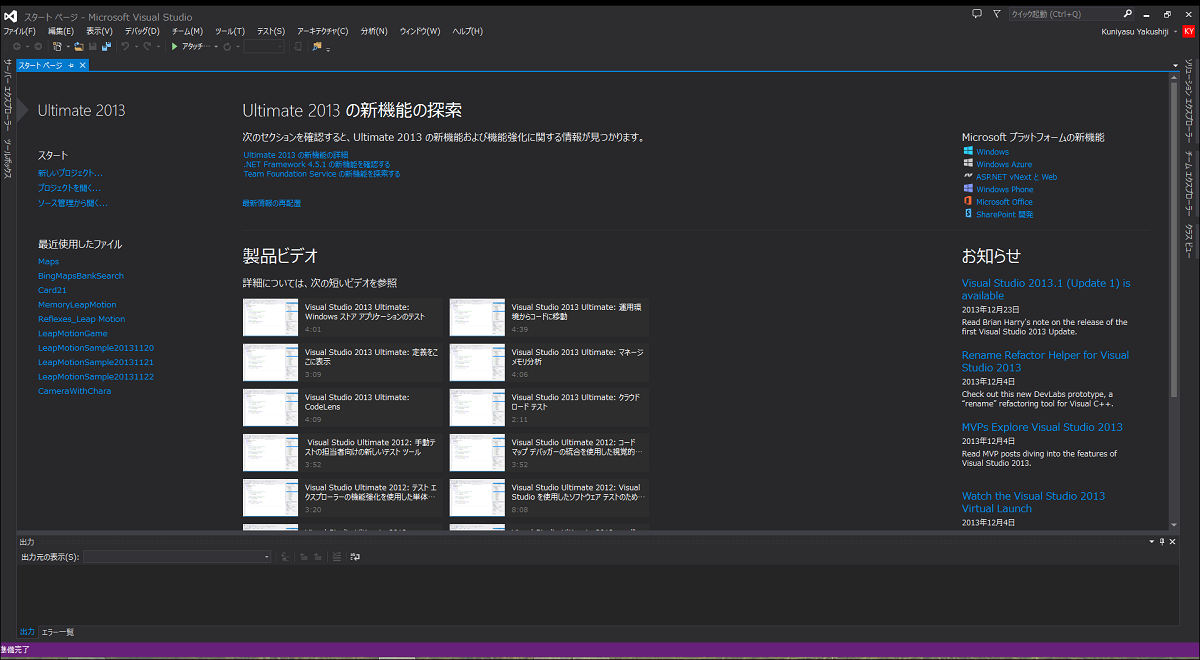This screenshot has height=660, width=1200.
Task: Toggle auto-hide pin on the Output panel
Action: coord(1161,542)
